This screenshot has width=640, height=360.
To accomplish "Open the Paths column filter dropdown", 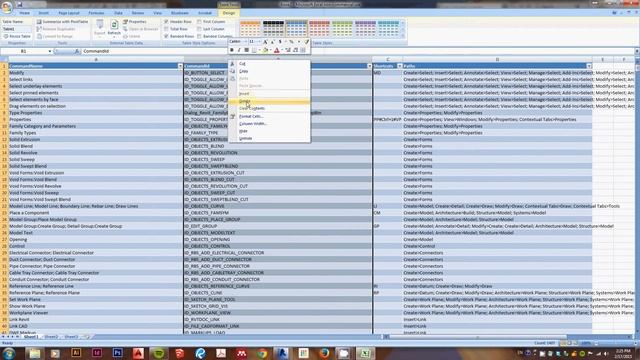I will pos(589,66).
